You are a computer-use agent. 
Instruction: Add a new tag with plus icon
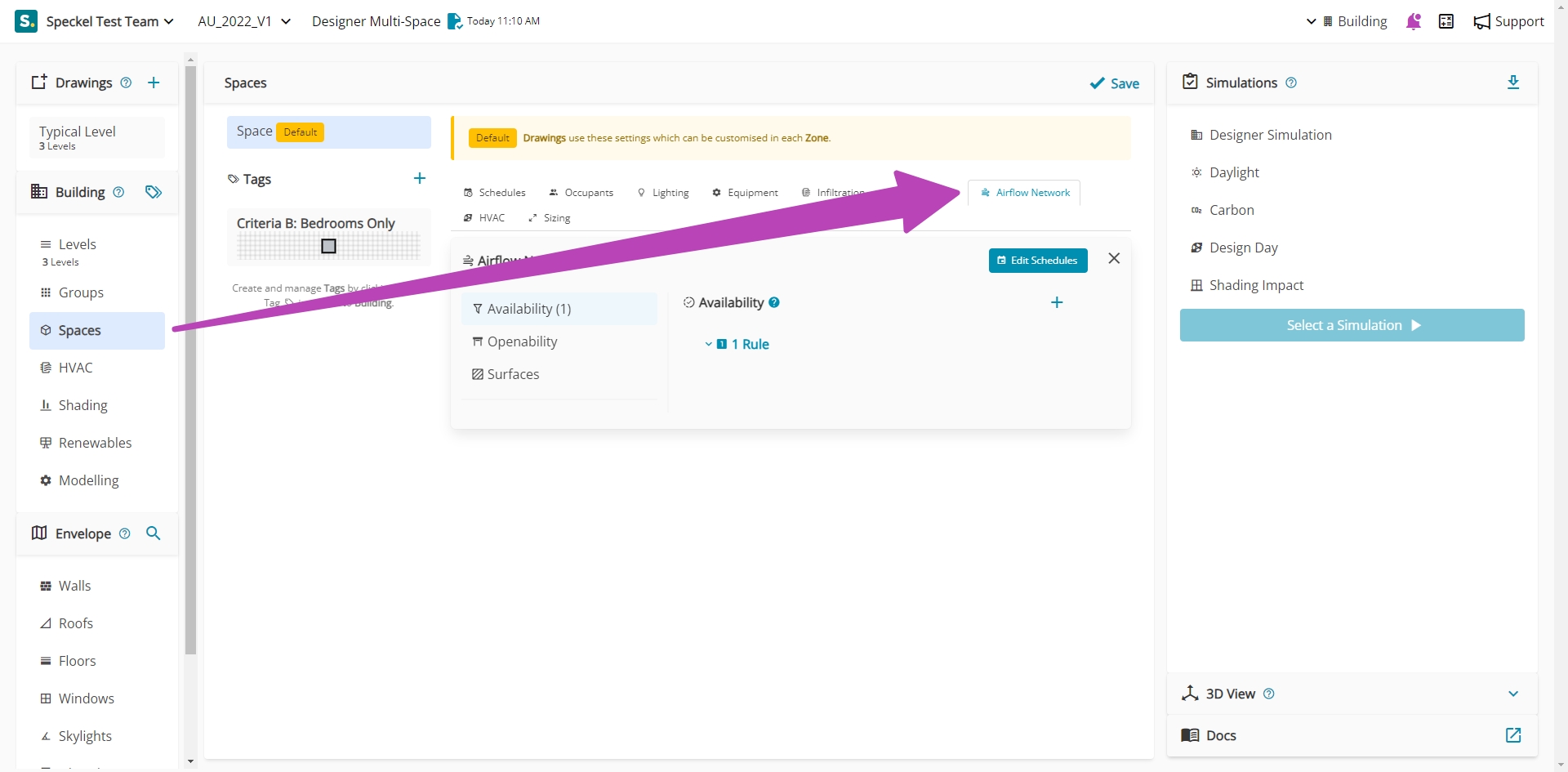(420, 179)
